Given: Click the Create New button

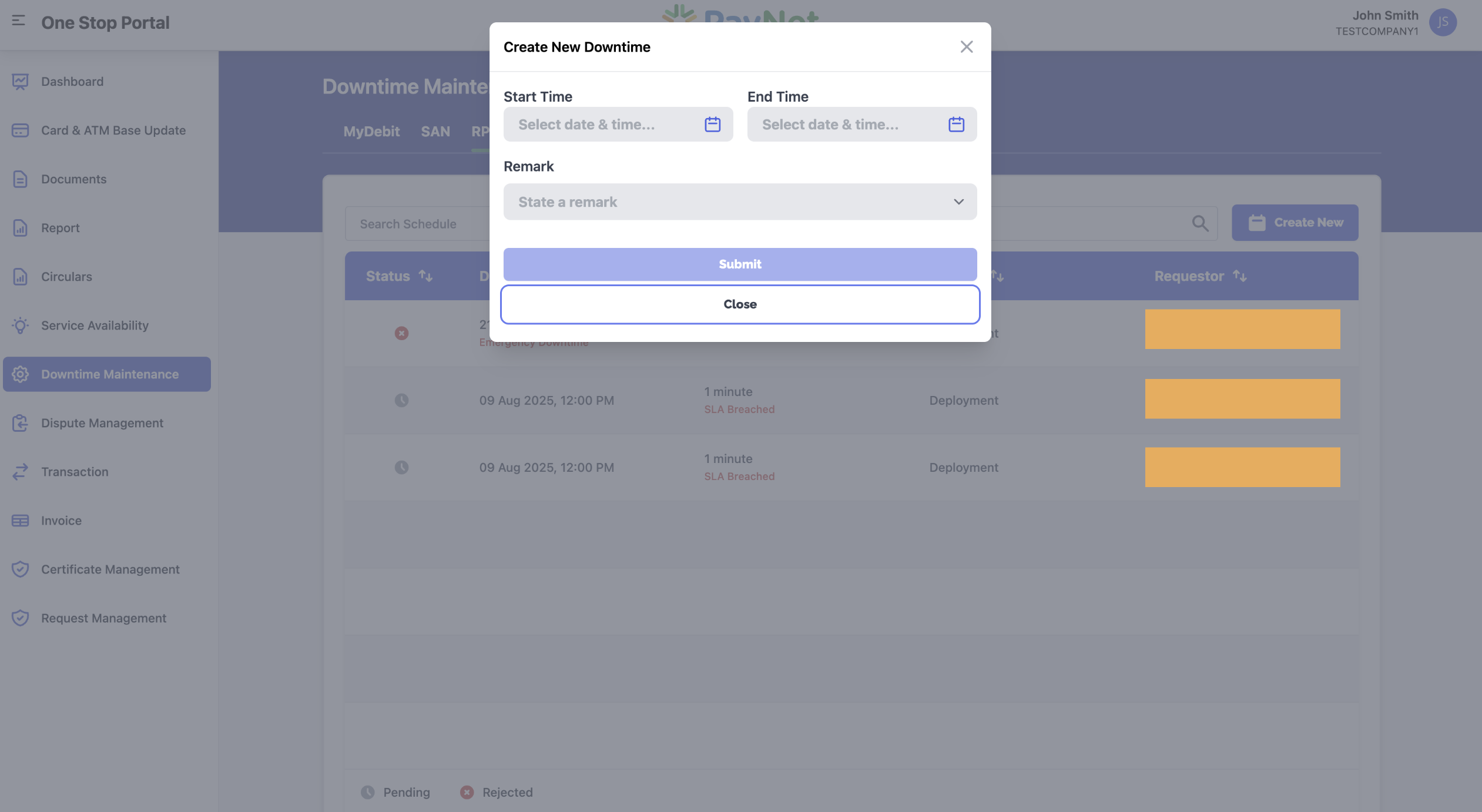Looking at the screenshot, I should click(x=1295, y=223).
